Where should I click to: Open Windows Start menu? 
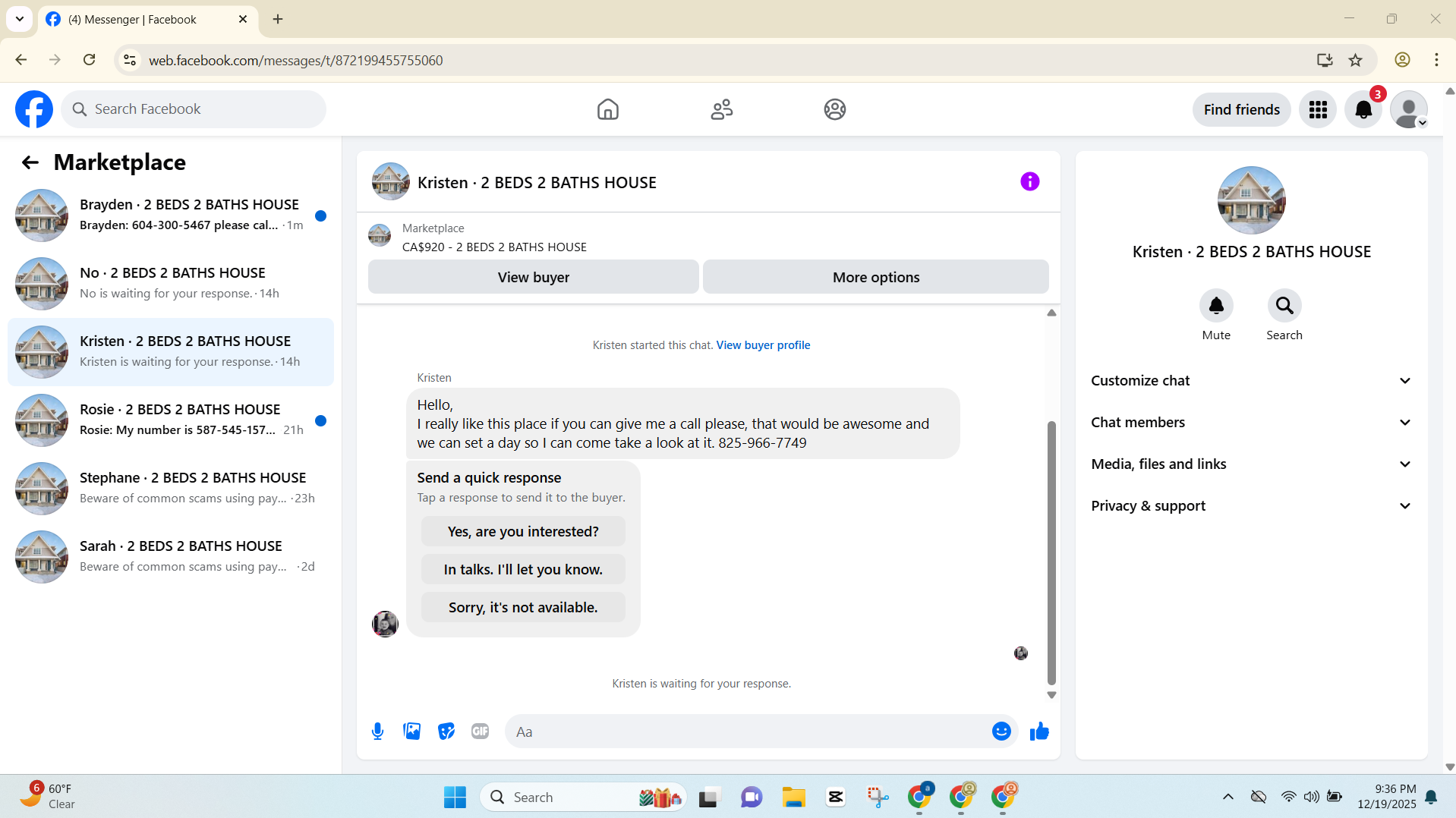coord(455,797)
